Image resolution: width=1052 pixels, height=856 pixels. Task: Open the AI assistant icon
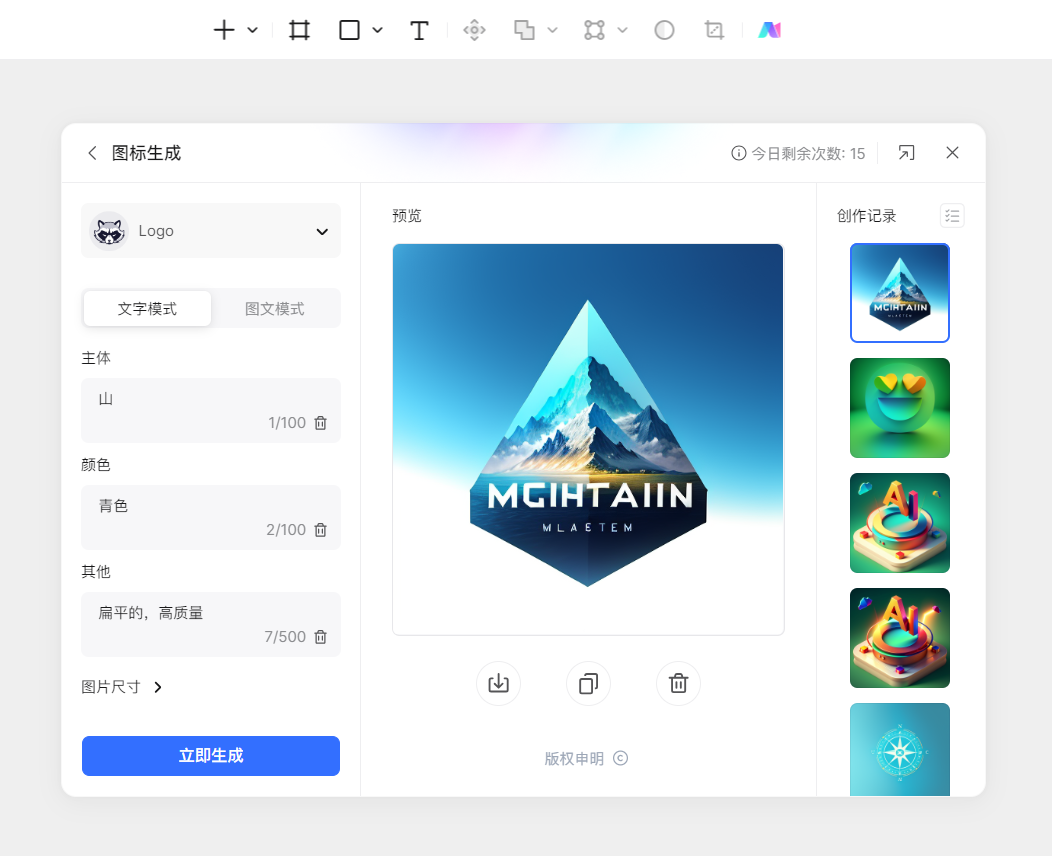(x=770, y=30)
